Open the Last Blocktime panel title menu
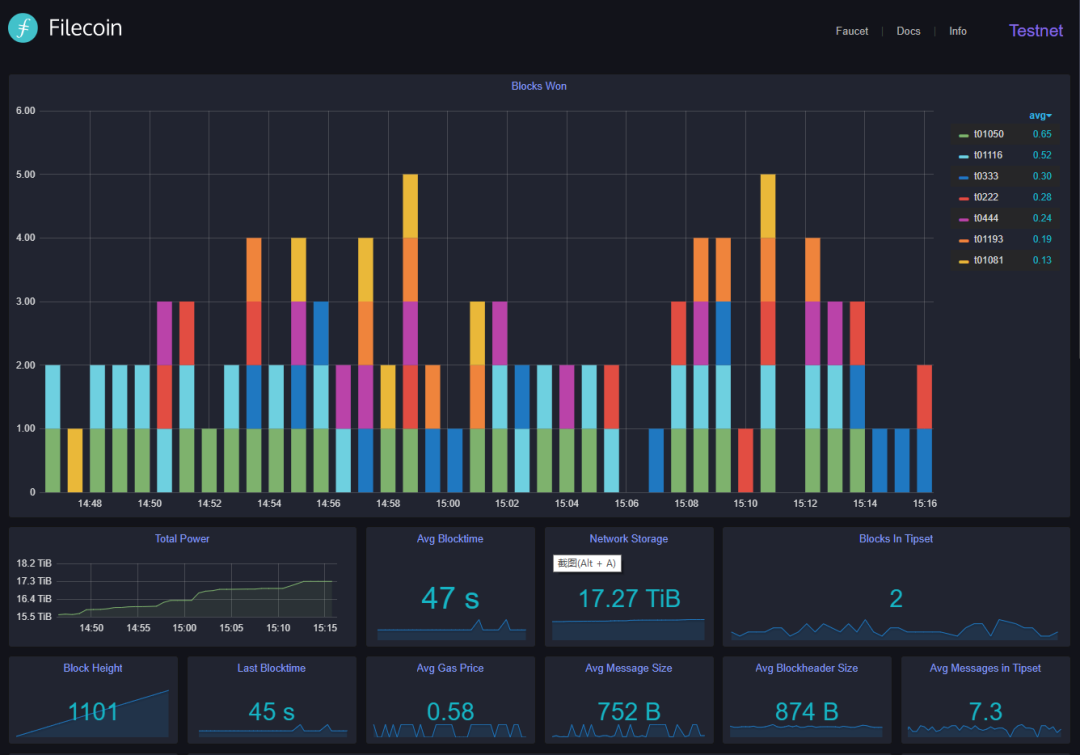The height and width of the screenshot is (755, 1080). click(x=271, y=668)
